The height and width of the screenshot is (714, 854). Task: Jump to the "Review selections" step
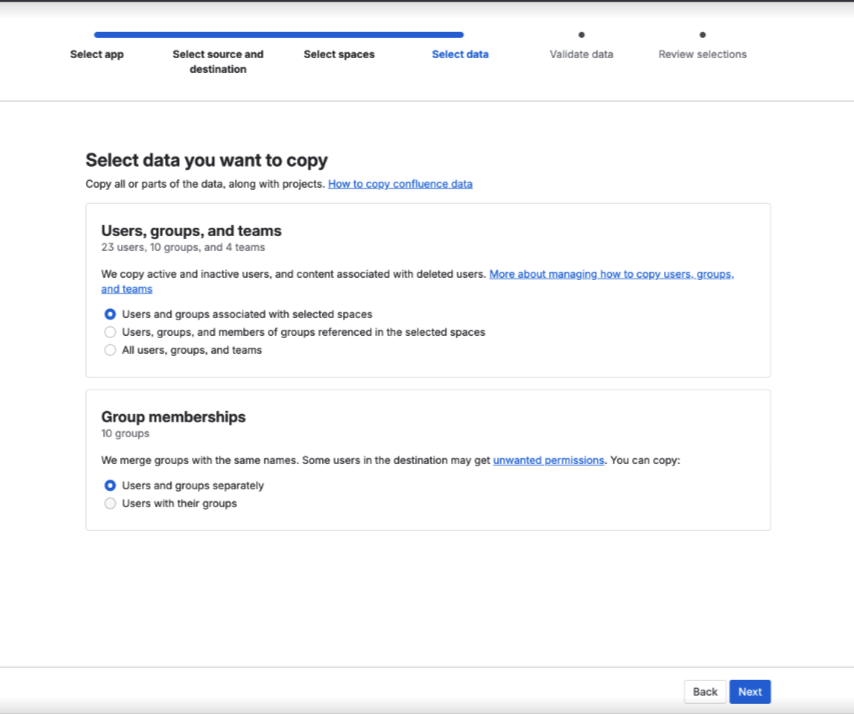pyautogui.click(x=703, y=54)
